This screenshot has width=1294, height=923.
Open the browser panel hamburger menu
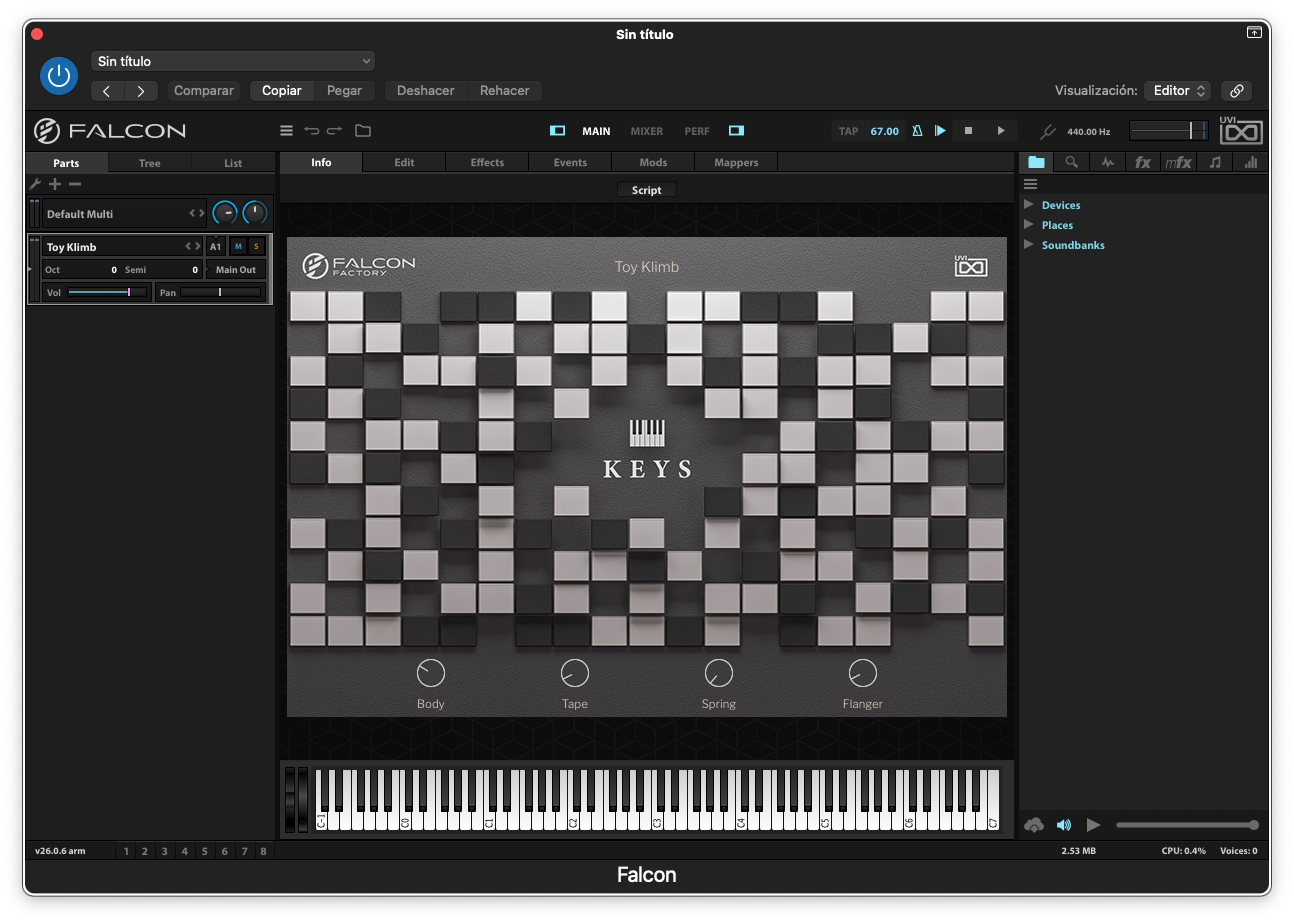click(x=1031, y=184)
